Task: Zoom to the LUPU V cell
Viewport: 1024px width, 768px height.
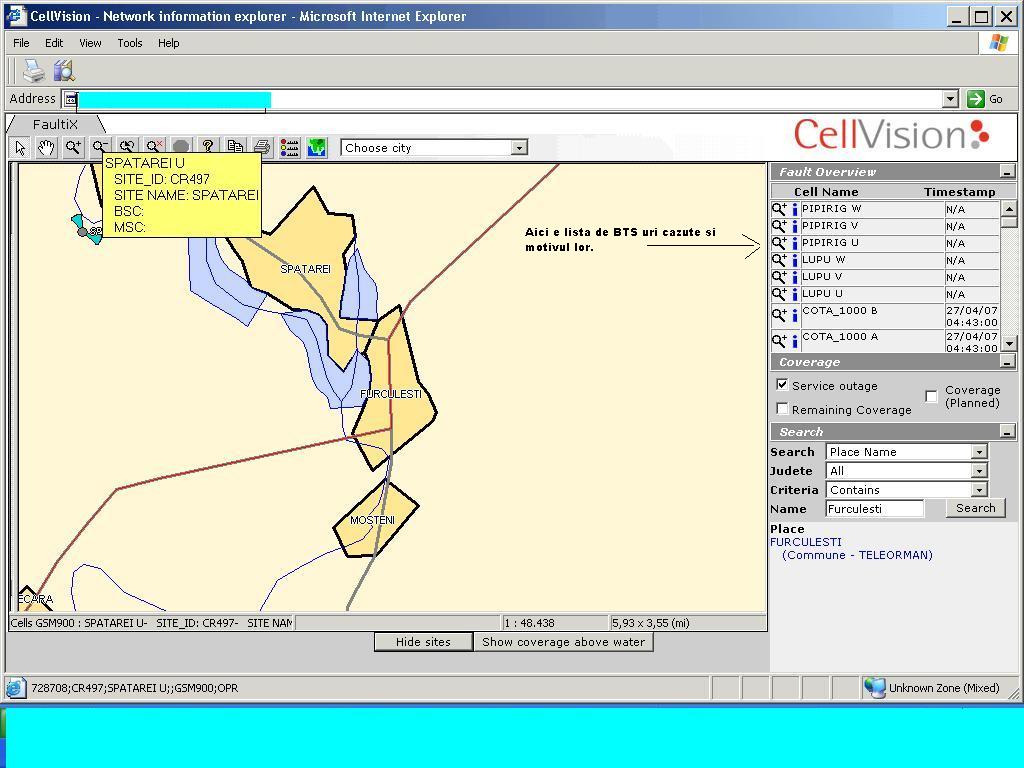Action: [x=779, y=277]
